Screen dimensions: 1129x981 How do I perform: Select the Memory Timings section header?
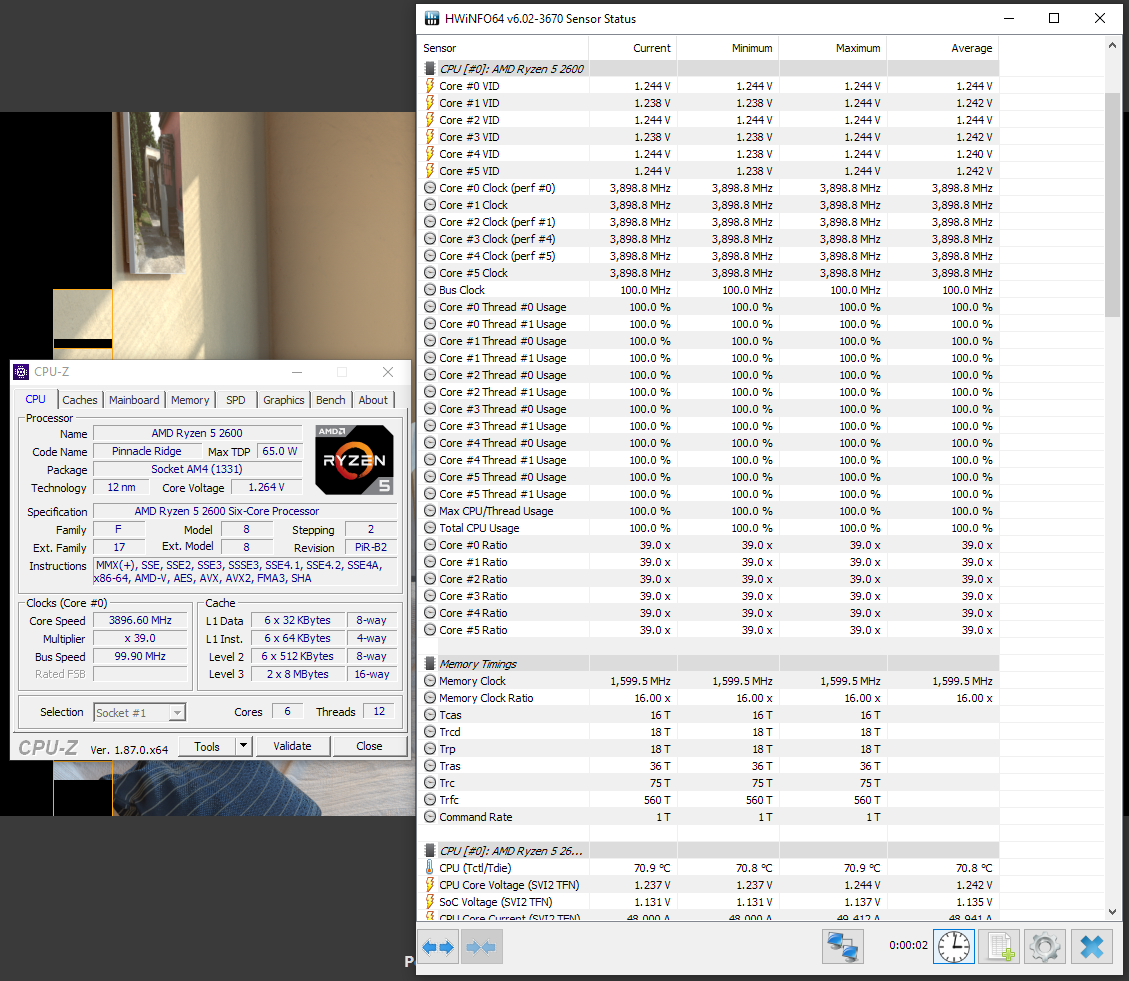[709, 664]
